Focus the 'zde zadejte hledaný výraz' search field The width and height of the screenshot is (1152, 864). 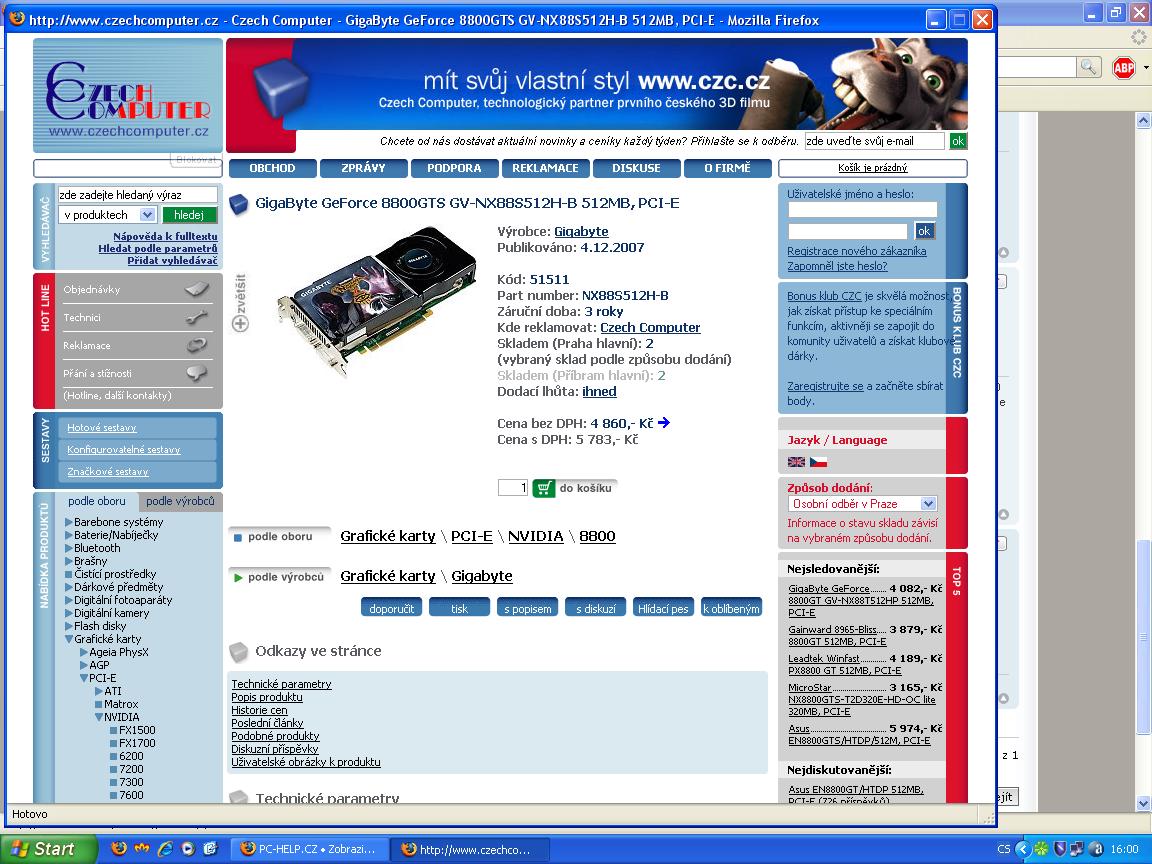click(x=137, y=195)
